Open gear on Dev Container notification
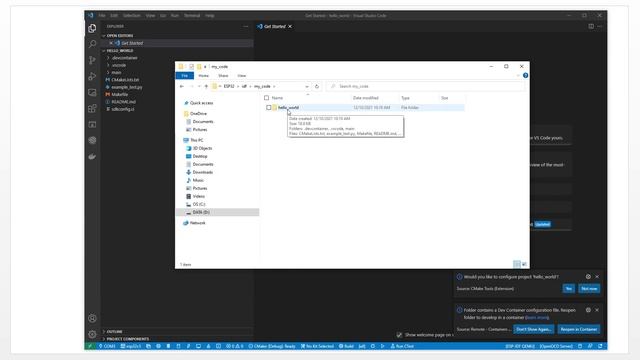 (x=588, y=310)
